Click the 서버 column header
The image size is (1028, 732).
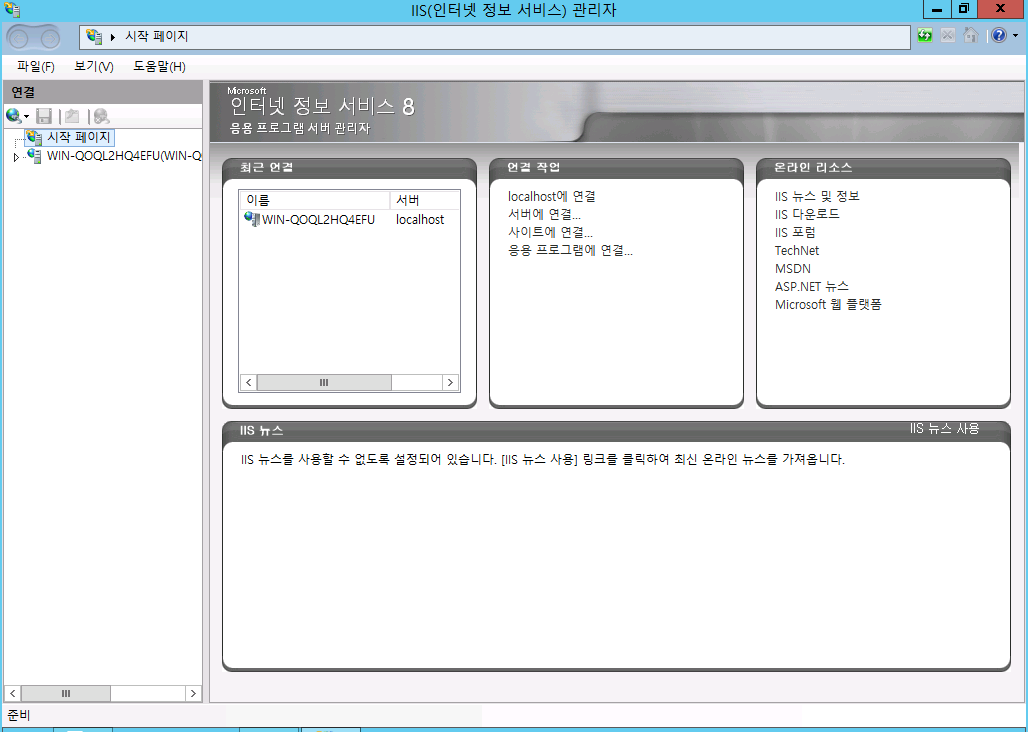point(425,200)
